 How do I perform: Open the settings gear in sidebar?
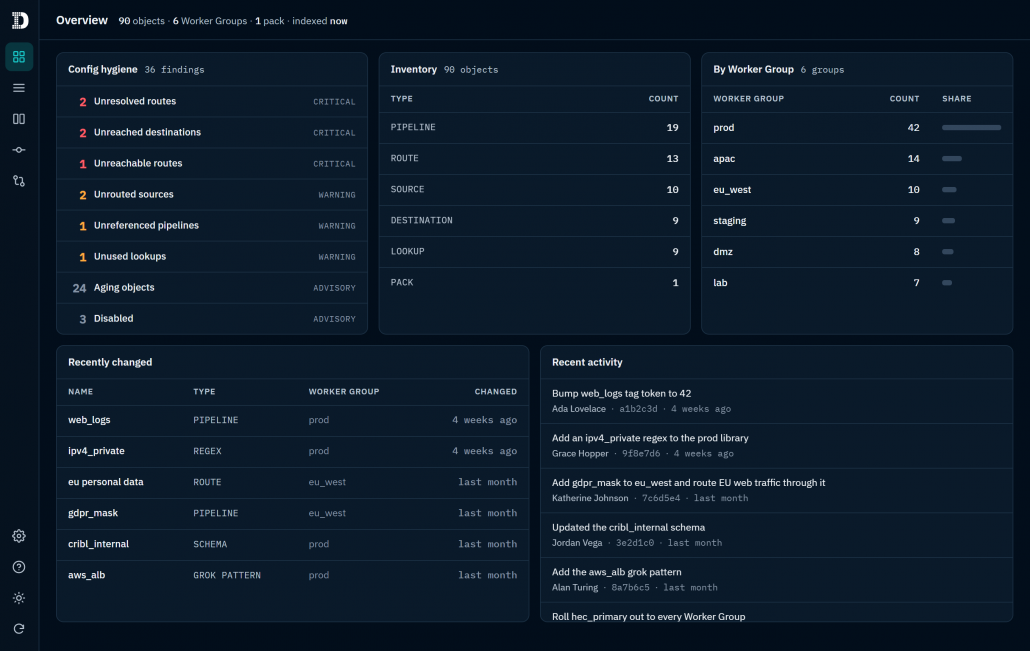tap(19, 536)
